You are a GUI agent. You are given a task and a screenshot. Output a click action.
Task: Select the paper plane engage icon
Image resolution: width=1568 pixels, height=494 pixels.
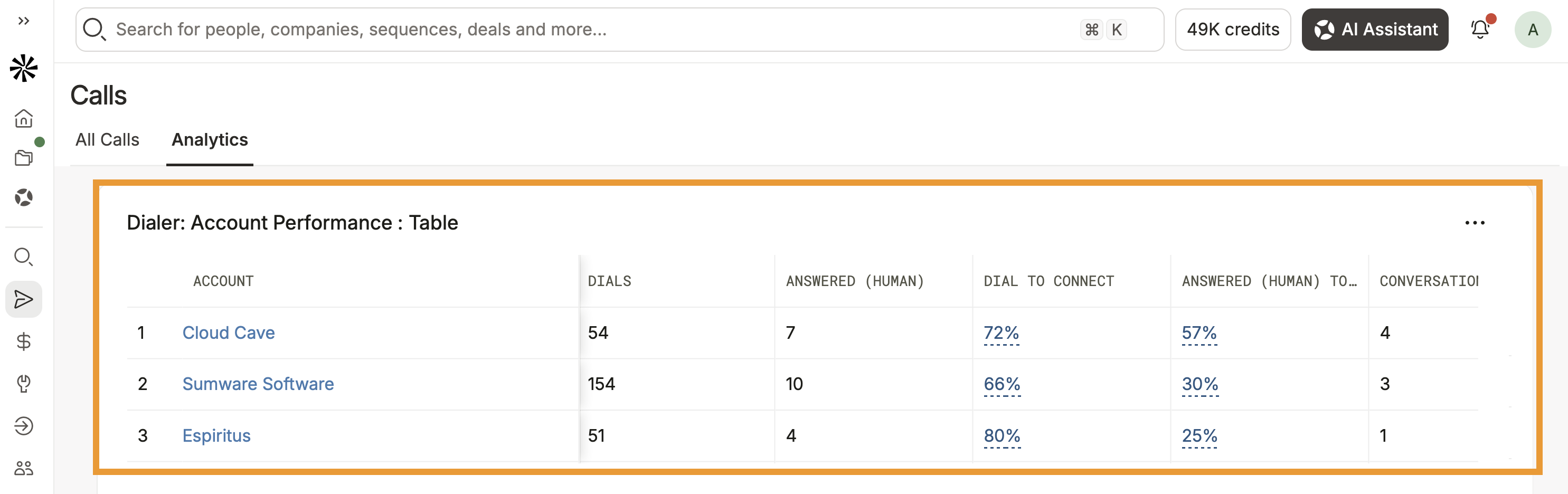24,299
